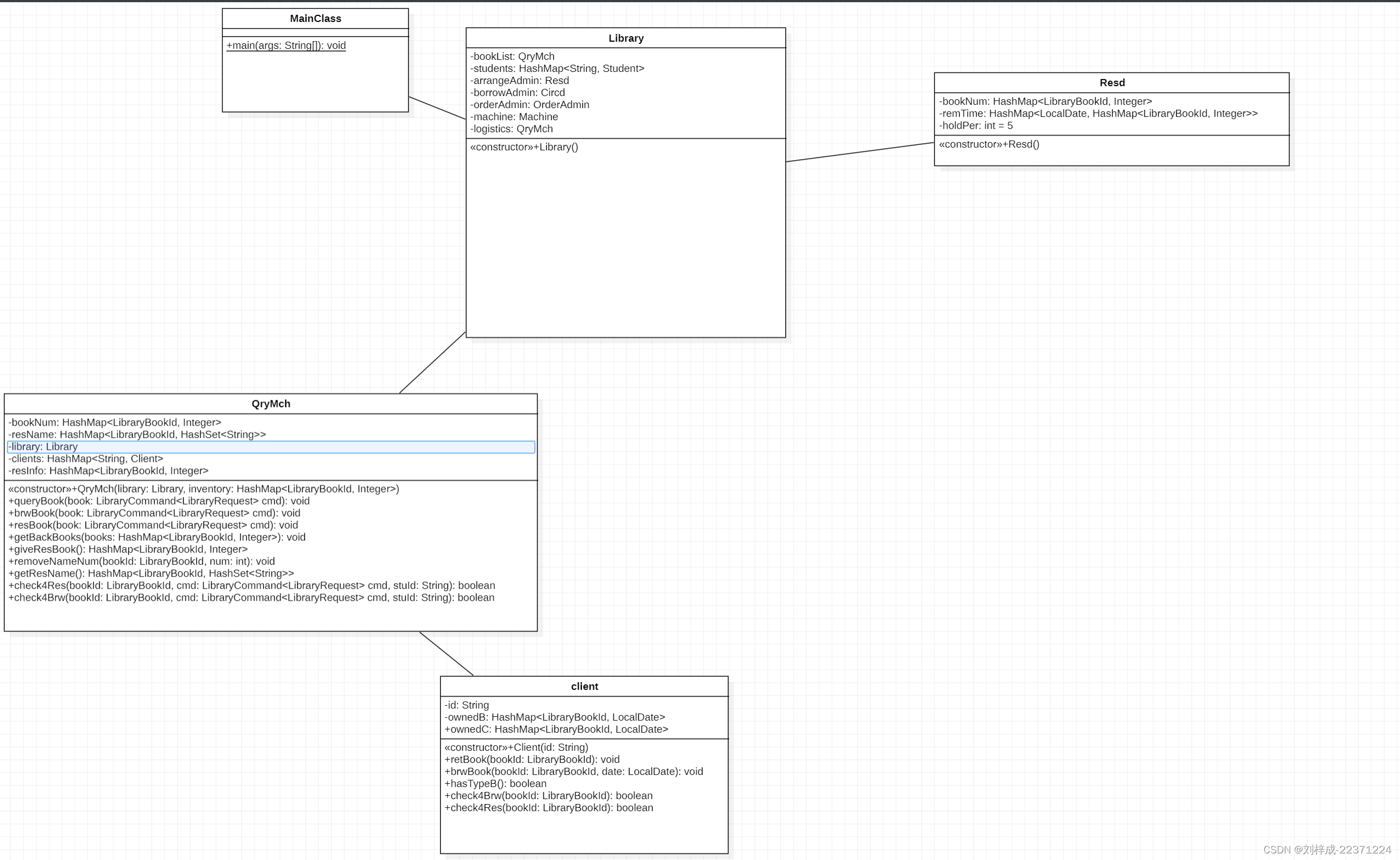Select the connector between Library and Resd
1400x860 pixels.
[860, 152]
